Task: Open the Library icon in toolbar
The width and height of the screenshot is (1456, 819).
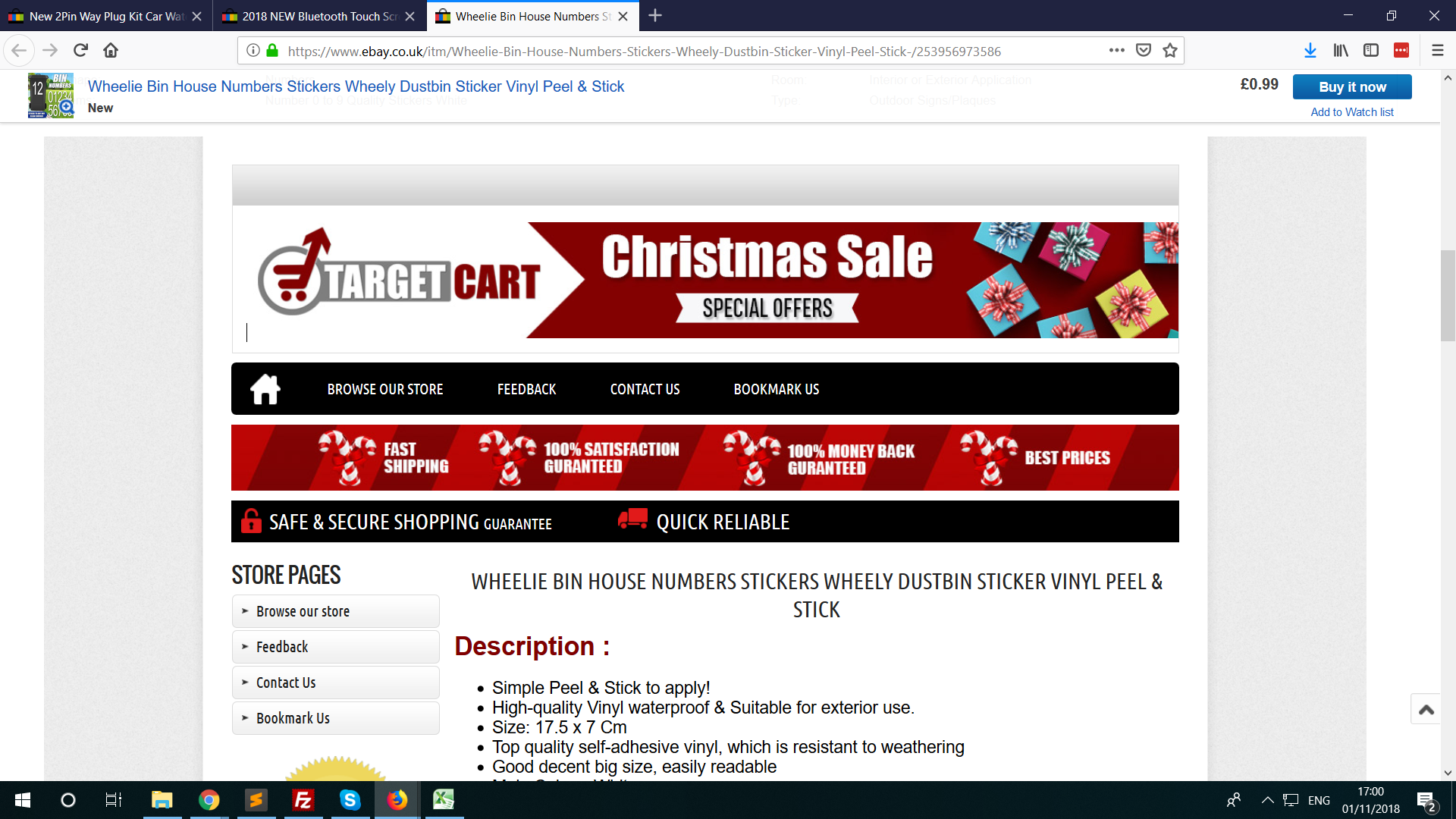Action: coord(1341,51)
